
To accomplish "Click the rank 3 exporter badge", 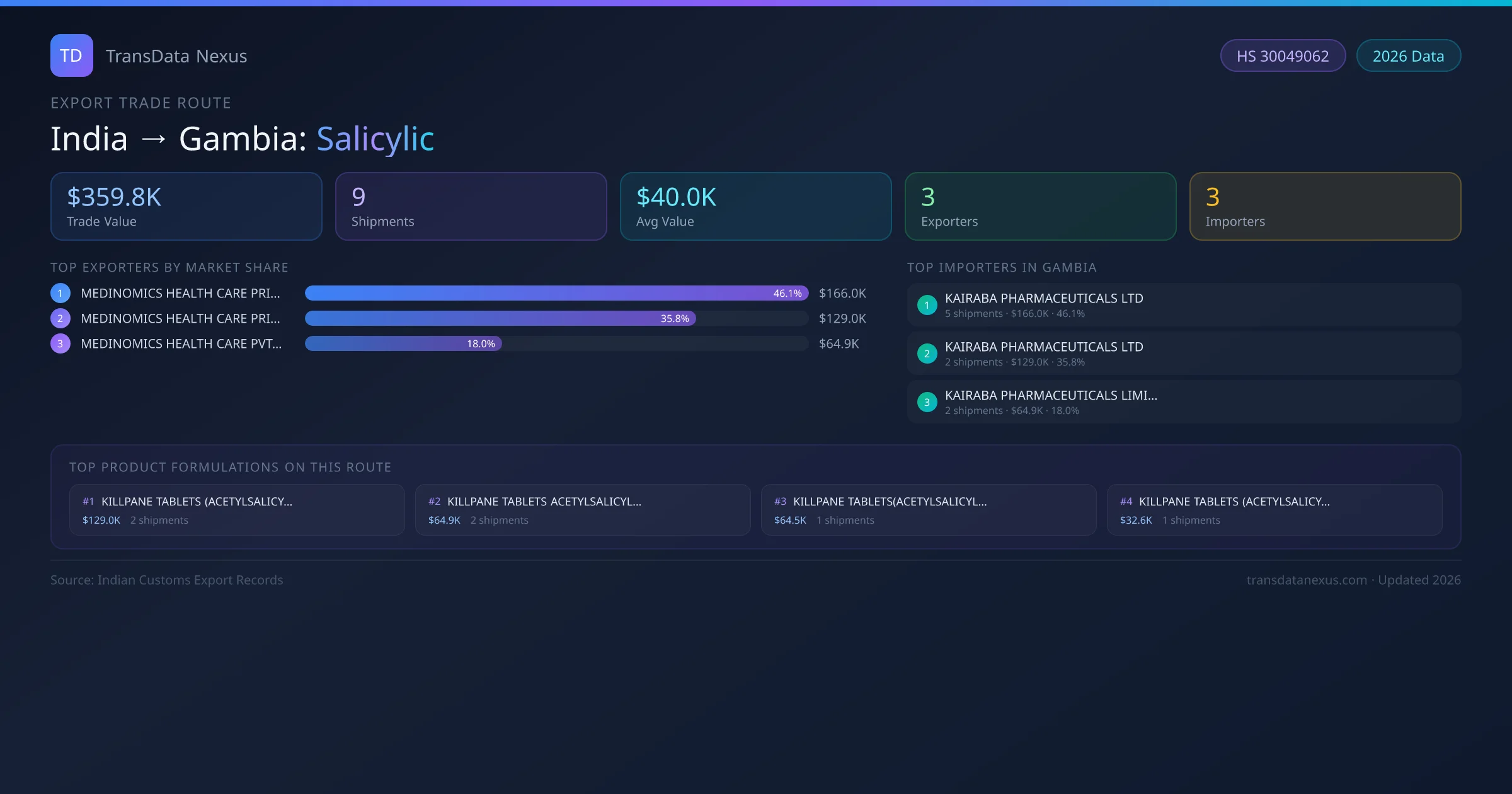I will [60, 343].
